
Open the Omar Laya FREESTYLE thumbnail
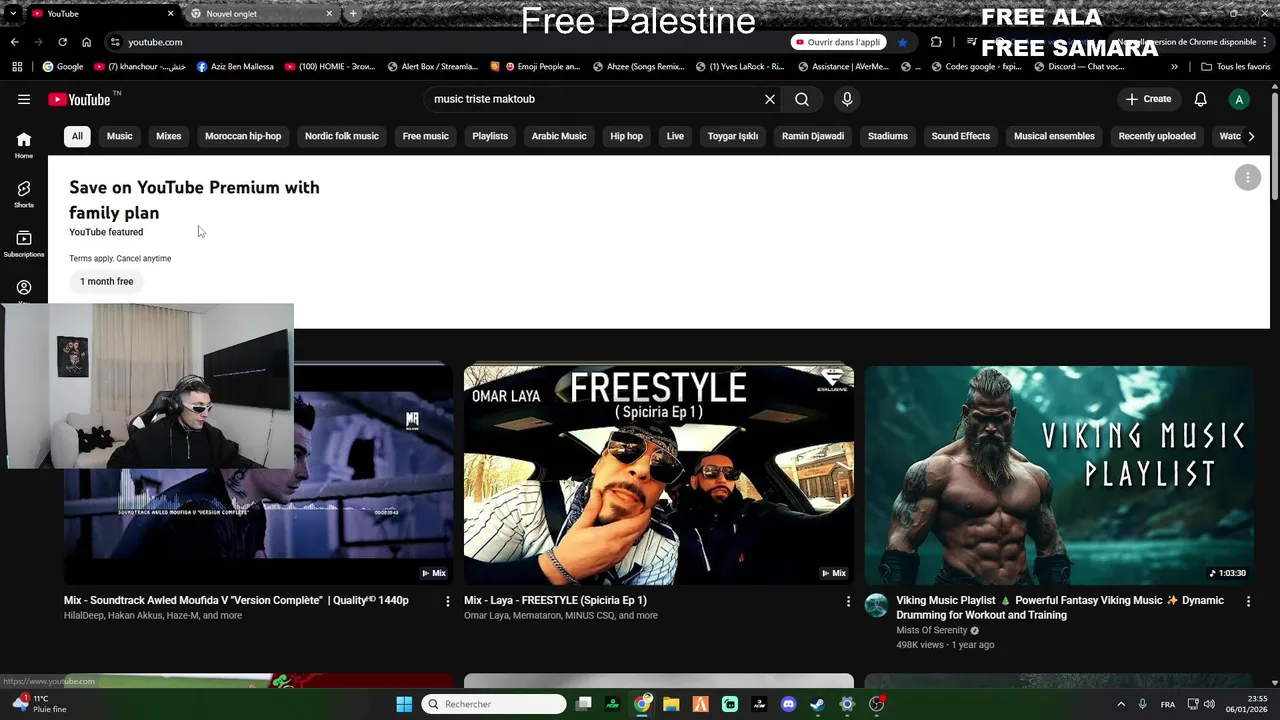click(659, 474)
